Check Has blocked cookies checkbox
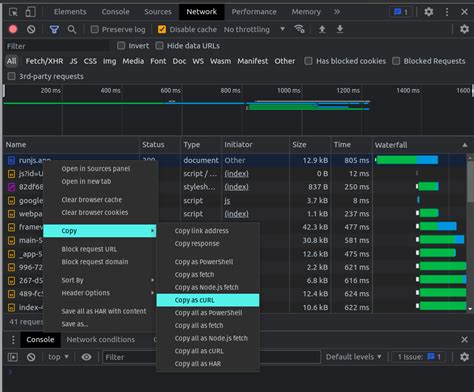474x392 pixels. (308, 61)
